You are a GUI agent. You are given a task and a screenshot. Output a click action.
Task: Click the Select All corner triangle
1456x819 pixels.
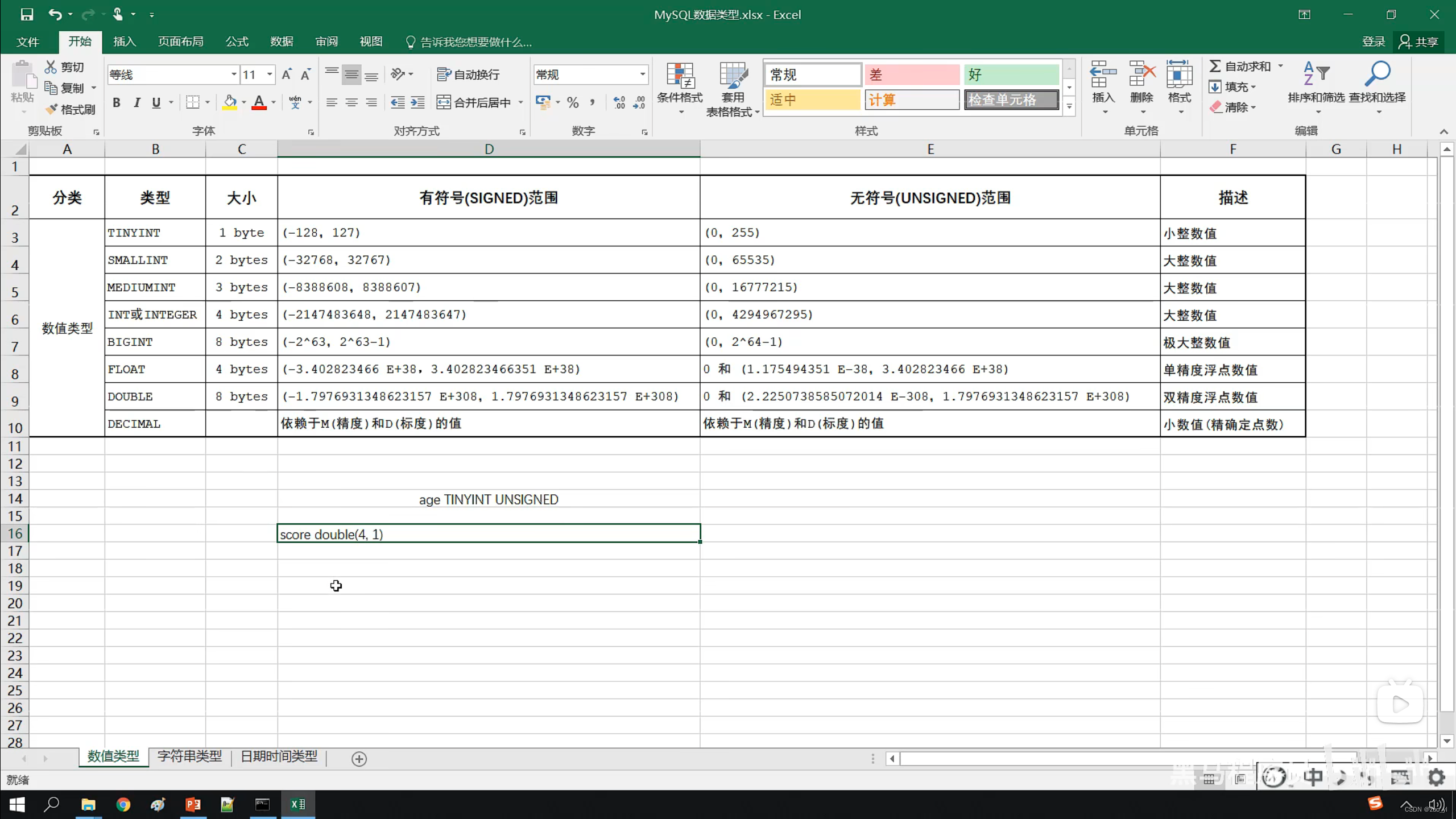(x=20, y=150)
